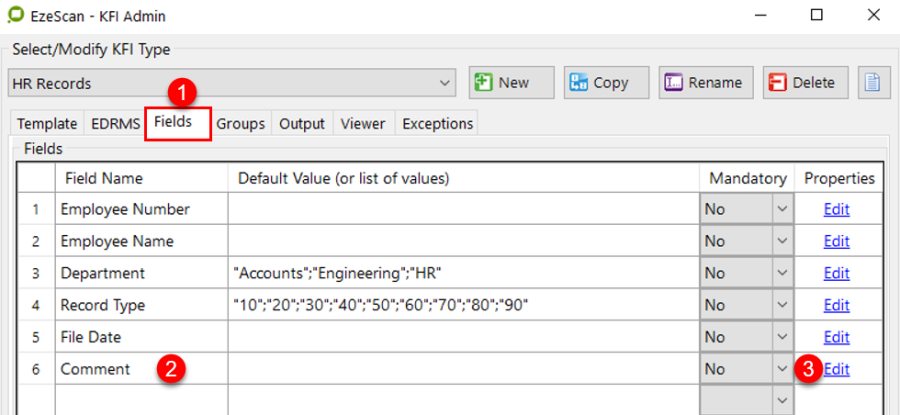
Task: Click the document icon beside Delete
Action: click(872, 83)
